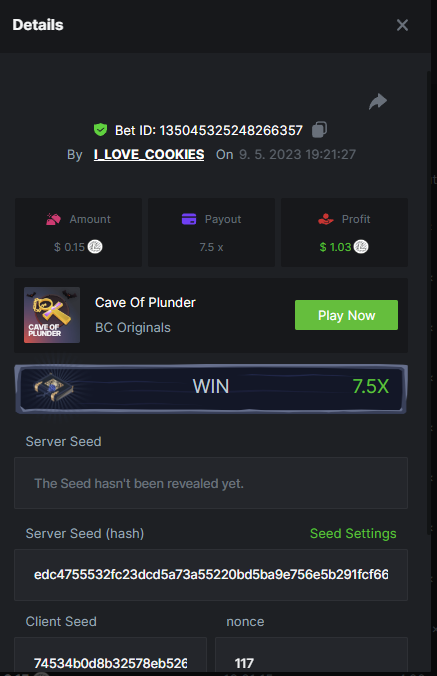Open the Cave Of Plunder game thumbnail
Image resolution: width=437 pixels, height=676 pixels.
click(52, 315)
